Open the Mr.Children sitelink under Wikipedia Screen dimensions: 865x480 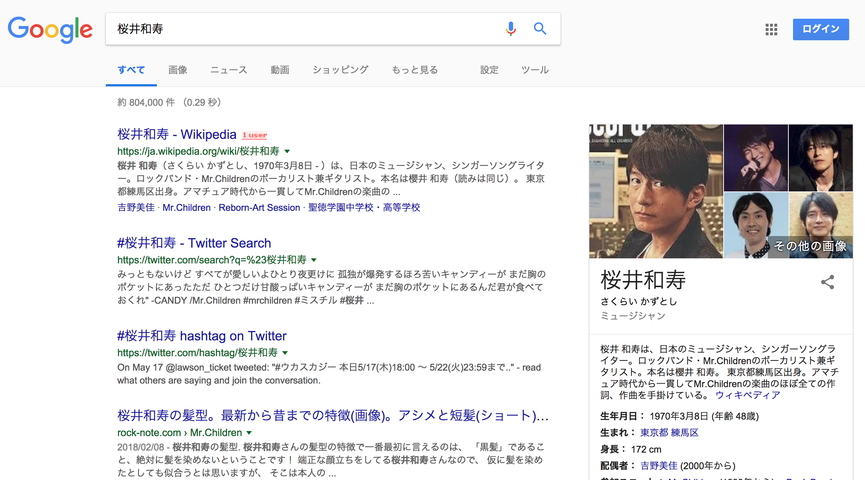click(186, 207)
